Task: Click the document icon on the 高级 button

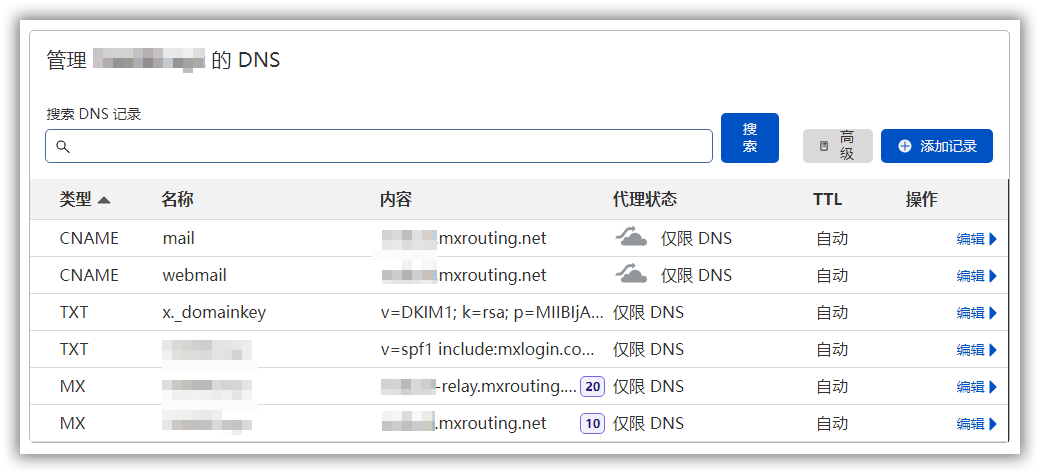Action: pos(824,146)
